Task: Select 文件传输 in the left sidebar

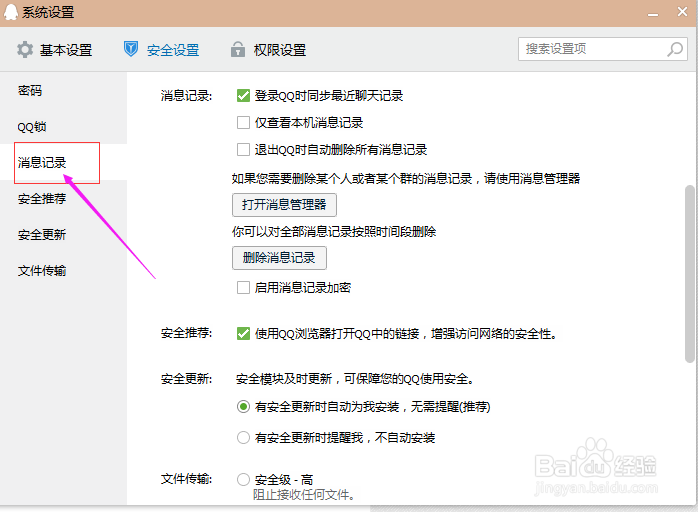Action: (x=42, y=271)
